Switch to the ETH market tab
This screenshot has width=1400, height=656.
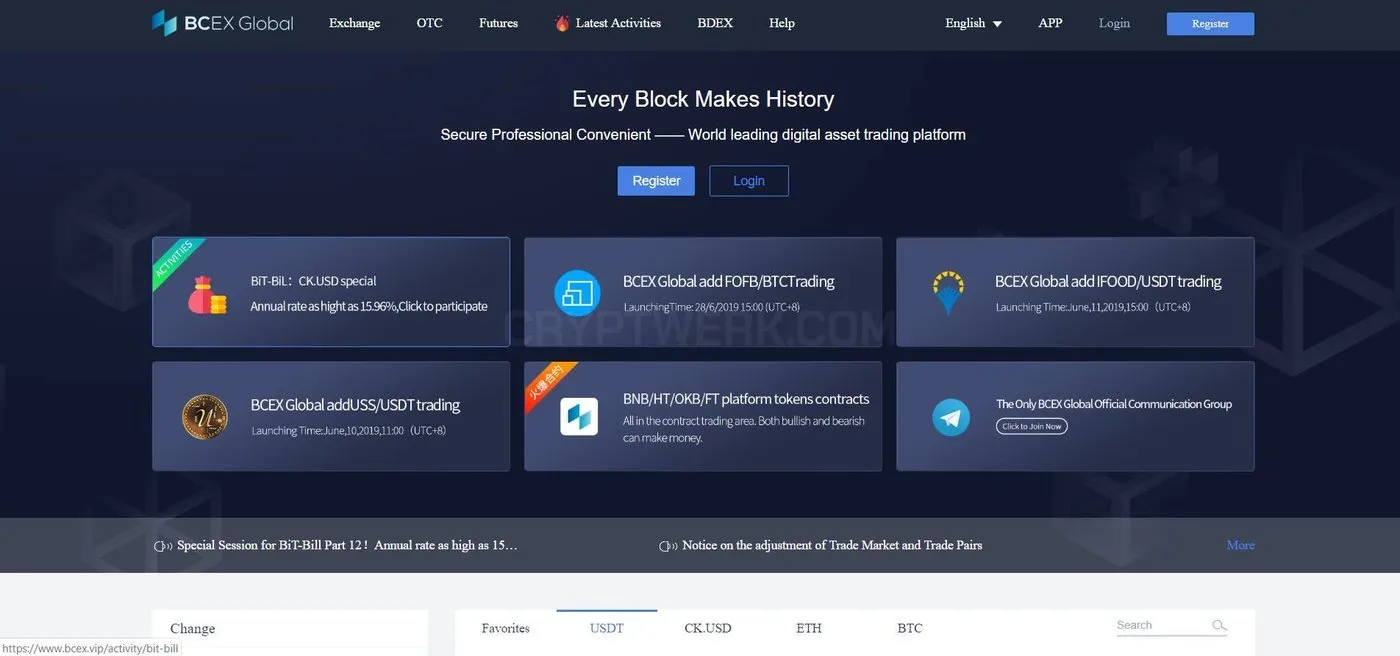tap(809, 629)
